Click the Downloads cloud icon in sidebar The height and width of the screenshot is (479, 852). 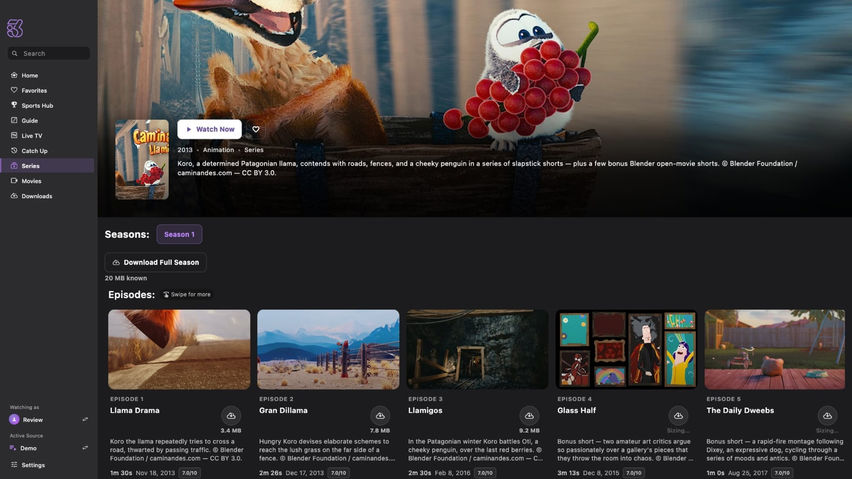point(14,196)
